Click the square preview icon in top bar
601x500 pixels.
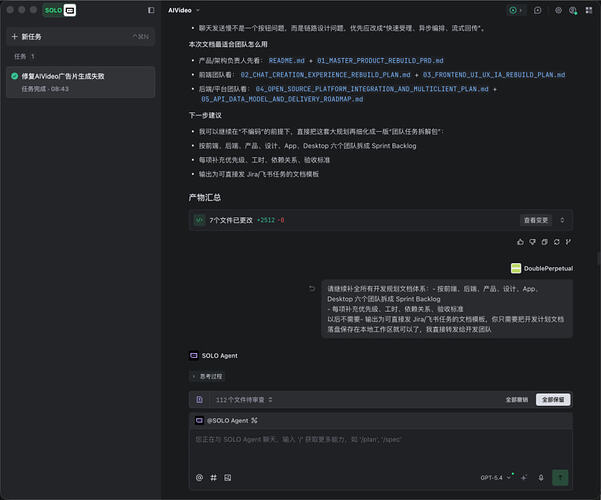tap(537, 10)
